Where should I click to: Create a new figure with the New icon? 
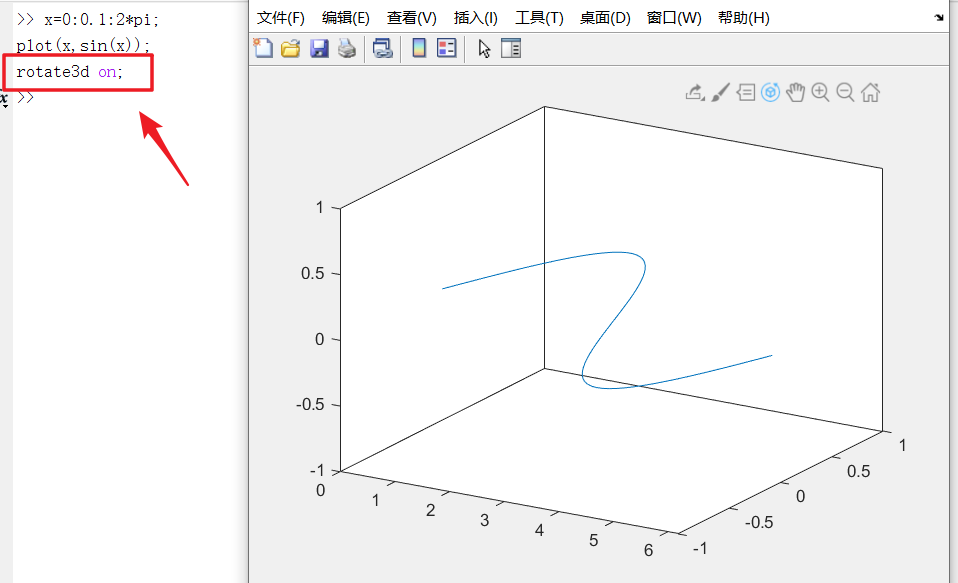click(262, 48)
